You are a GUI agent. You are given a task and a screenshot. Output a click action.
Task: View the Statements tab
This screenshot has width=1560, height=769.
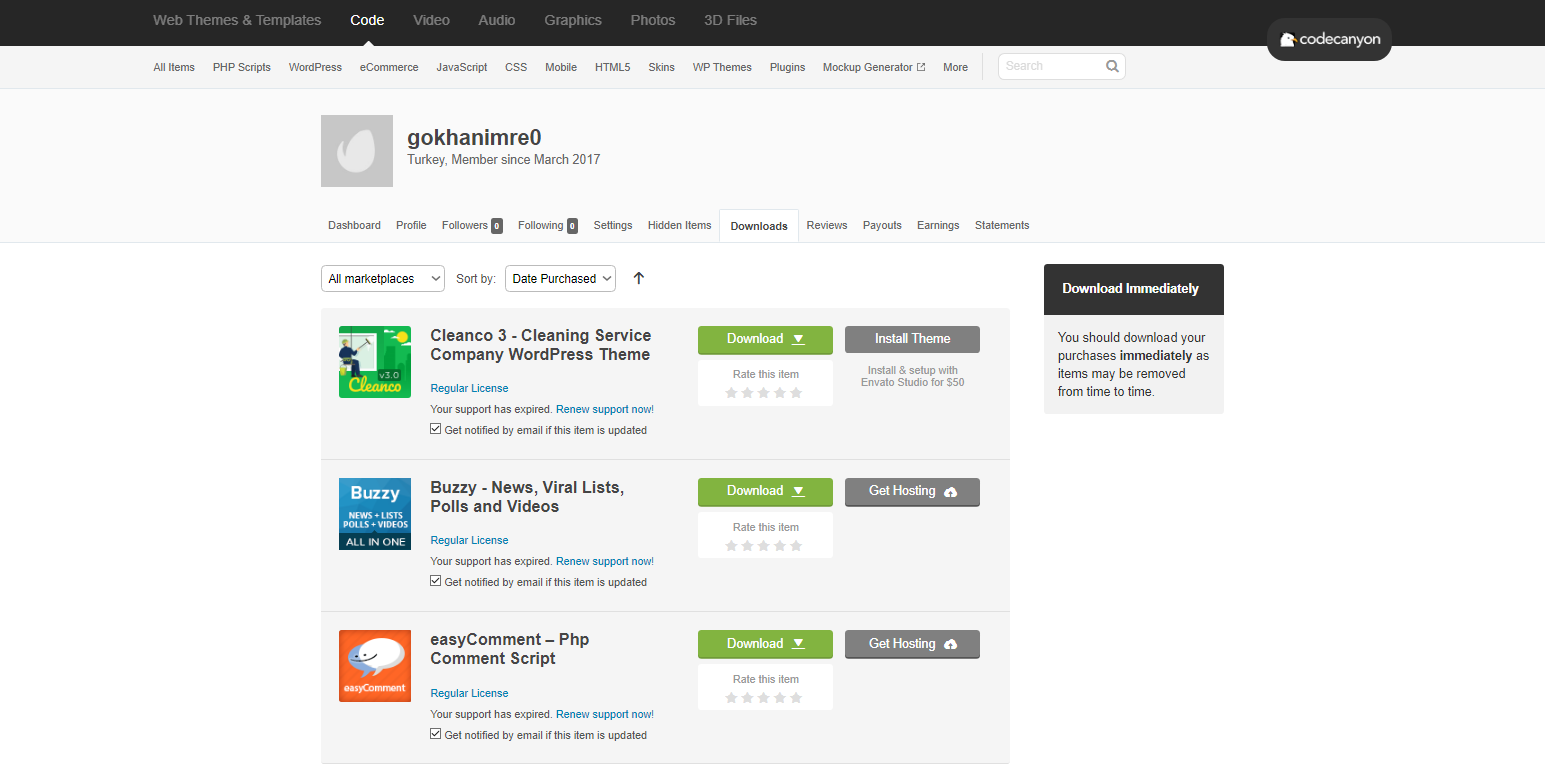click(x=1002, y=225)
